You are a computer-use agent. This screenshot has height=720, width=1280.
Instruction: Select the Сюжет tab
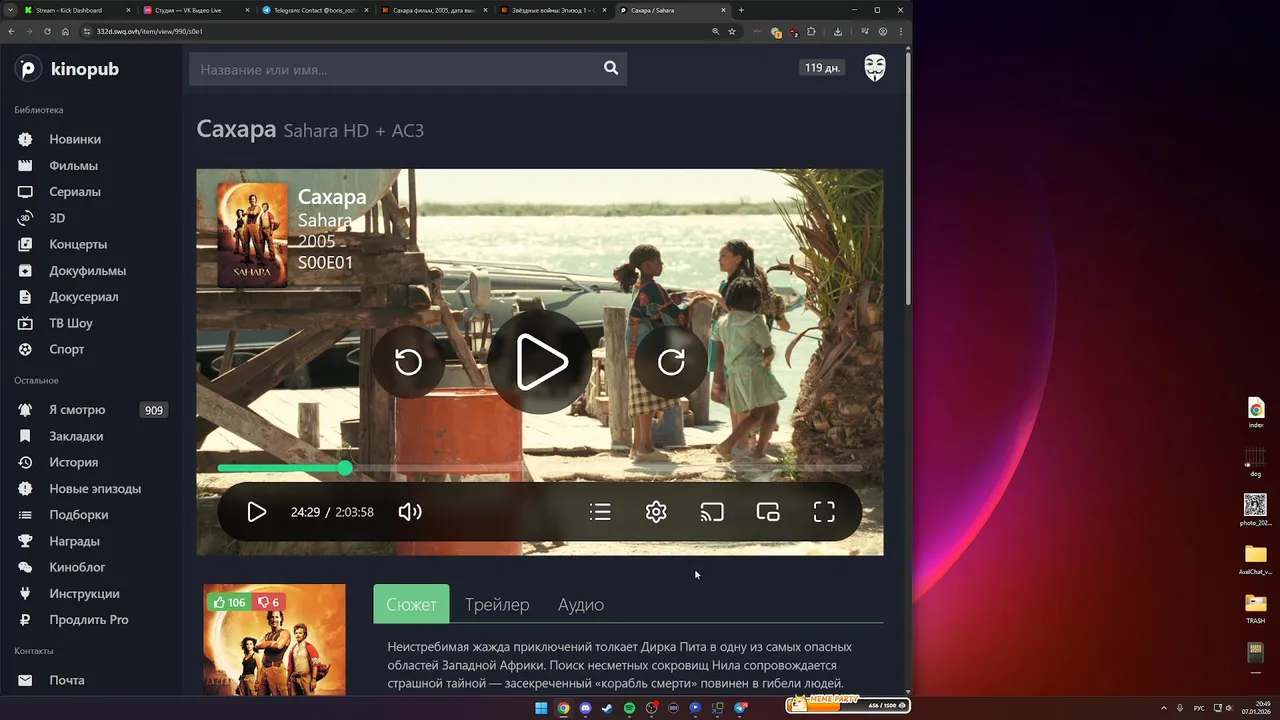(x=411, y=604)
